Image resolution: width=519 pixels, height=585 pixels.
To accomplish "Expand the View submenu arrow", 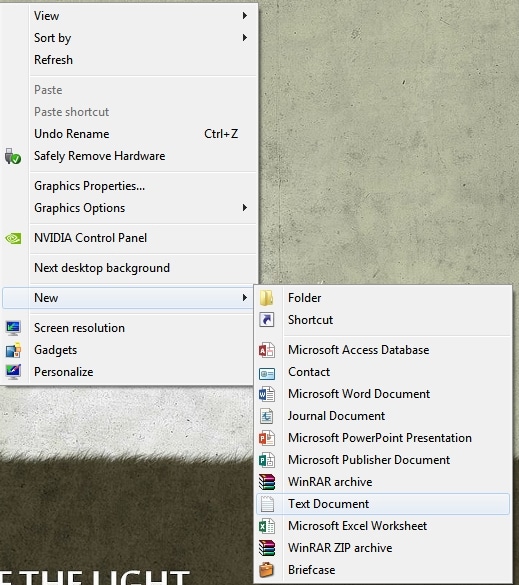I will (x=245, y=16).
